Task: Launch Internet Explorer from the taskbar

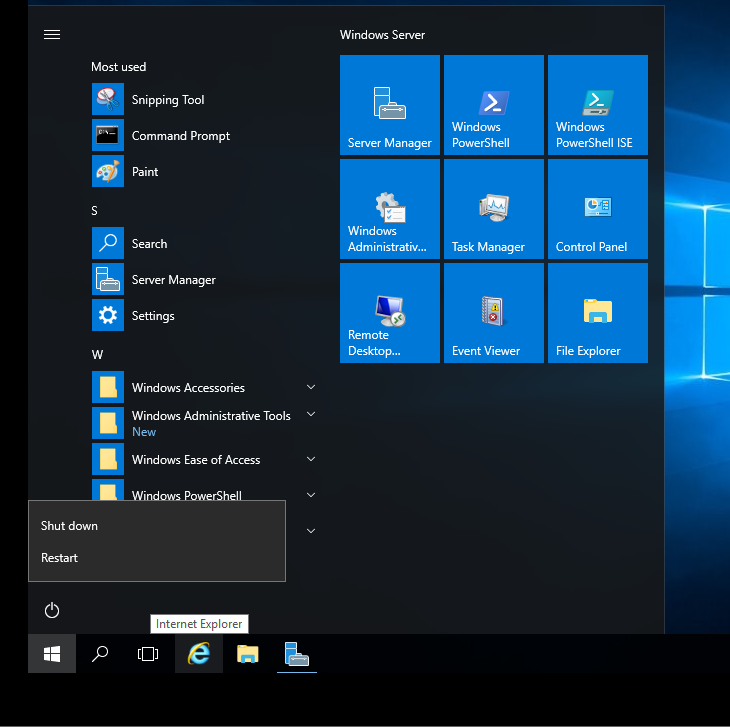Action: coord(199,653)
